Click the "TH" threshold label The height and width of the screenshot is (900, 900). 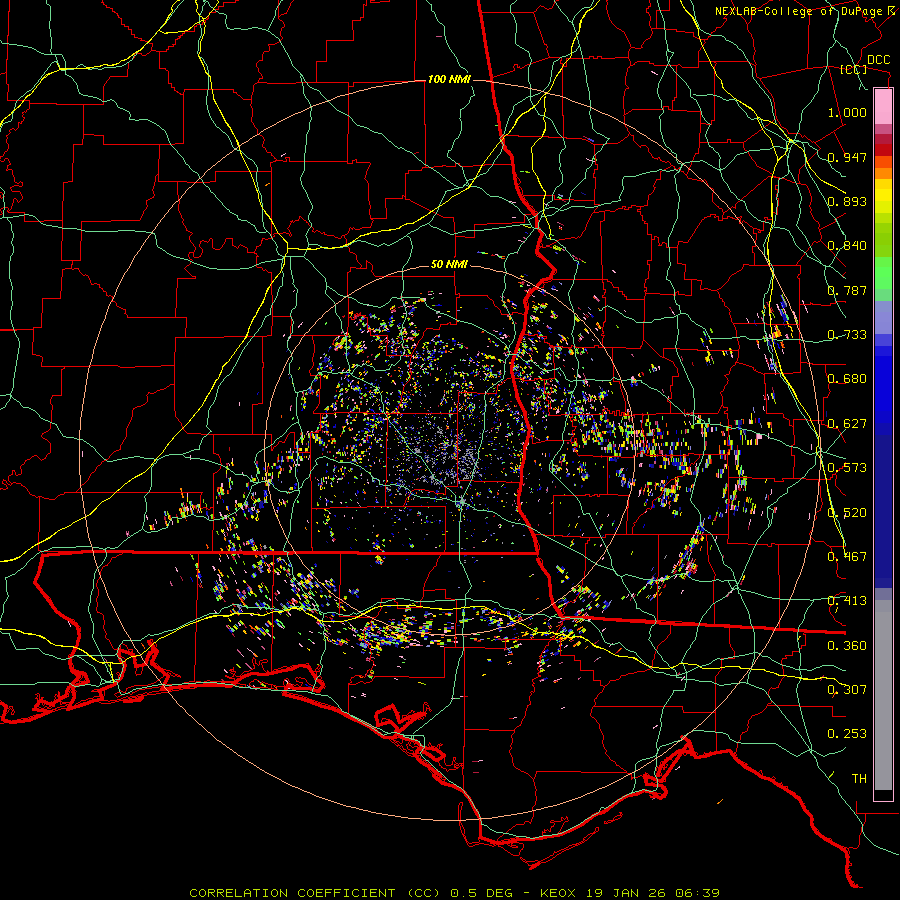pyautogui.click(x=859, y=779)
